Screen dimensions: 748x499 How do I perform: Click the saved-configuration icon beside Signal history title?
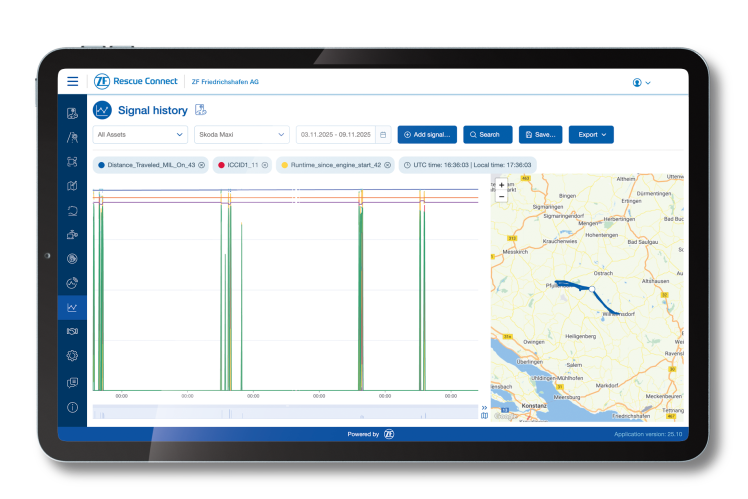click(200, 109)
